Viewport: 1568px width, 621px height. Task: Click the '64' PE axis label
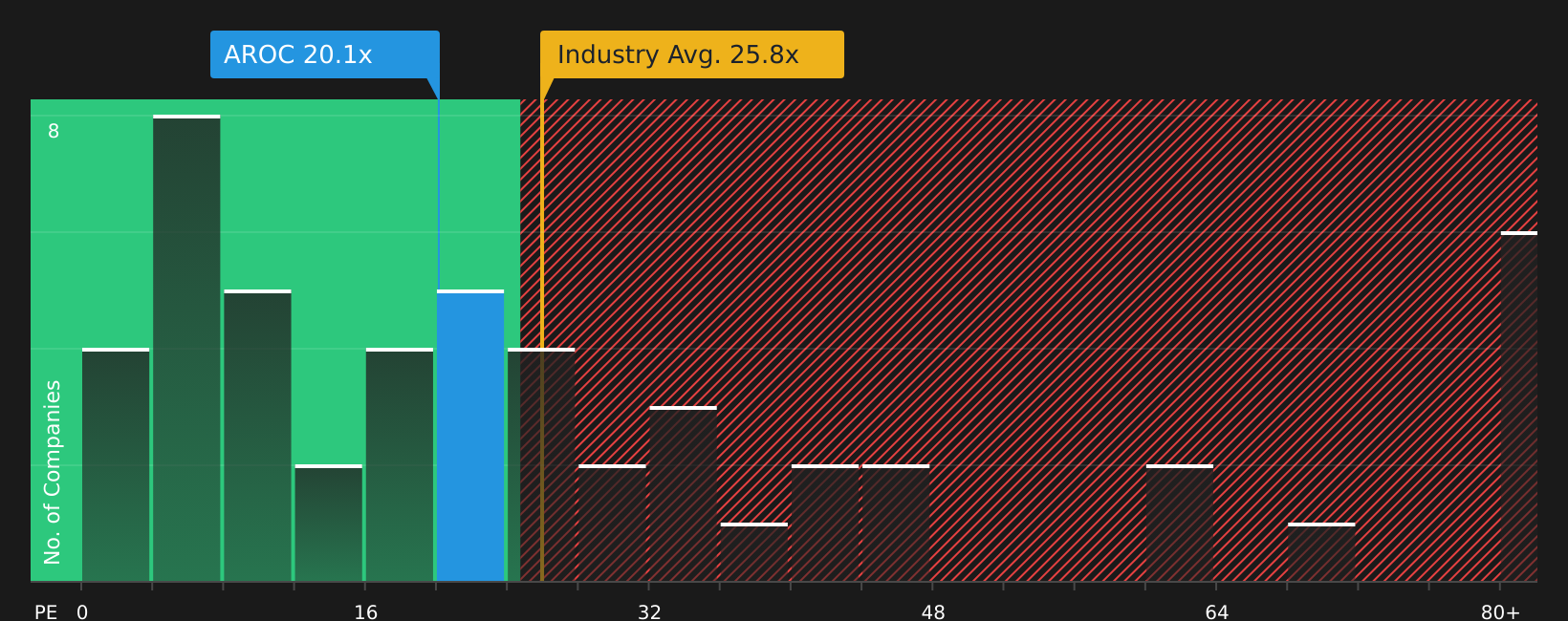click(1217, 612)
